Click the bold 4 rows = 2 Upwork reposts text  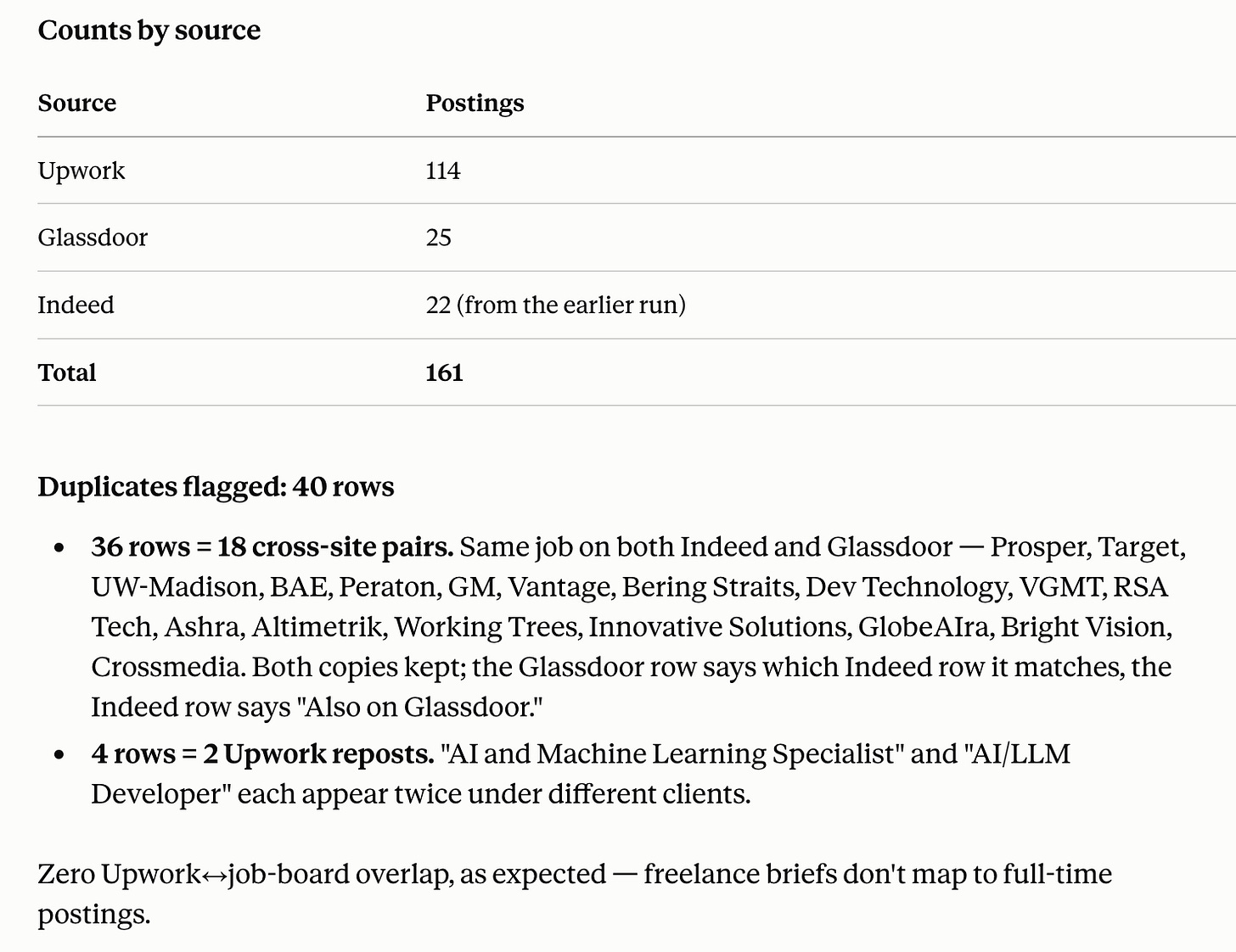[x=263, y=753]
